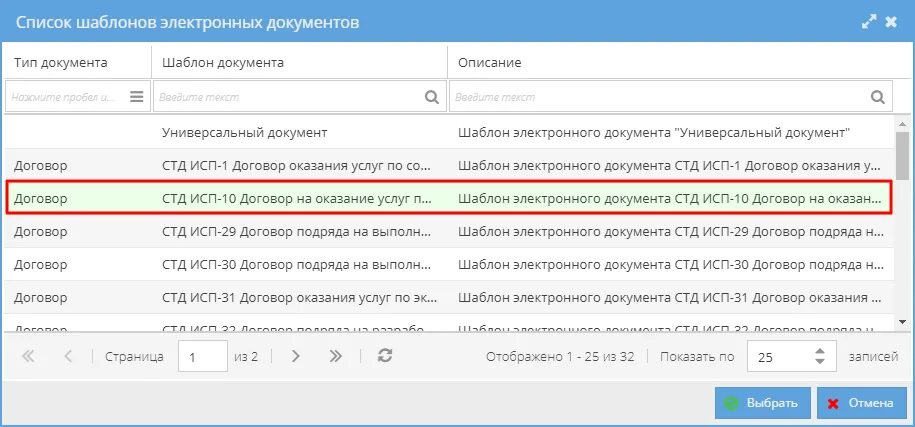
Task: Go to the next page
Action: [295, 356]
